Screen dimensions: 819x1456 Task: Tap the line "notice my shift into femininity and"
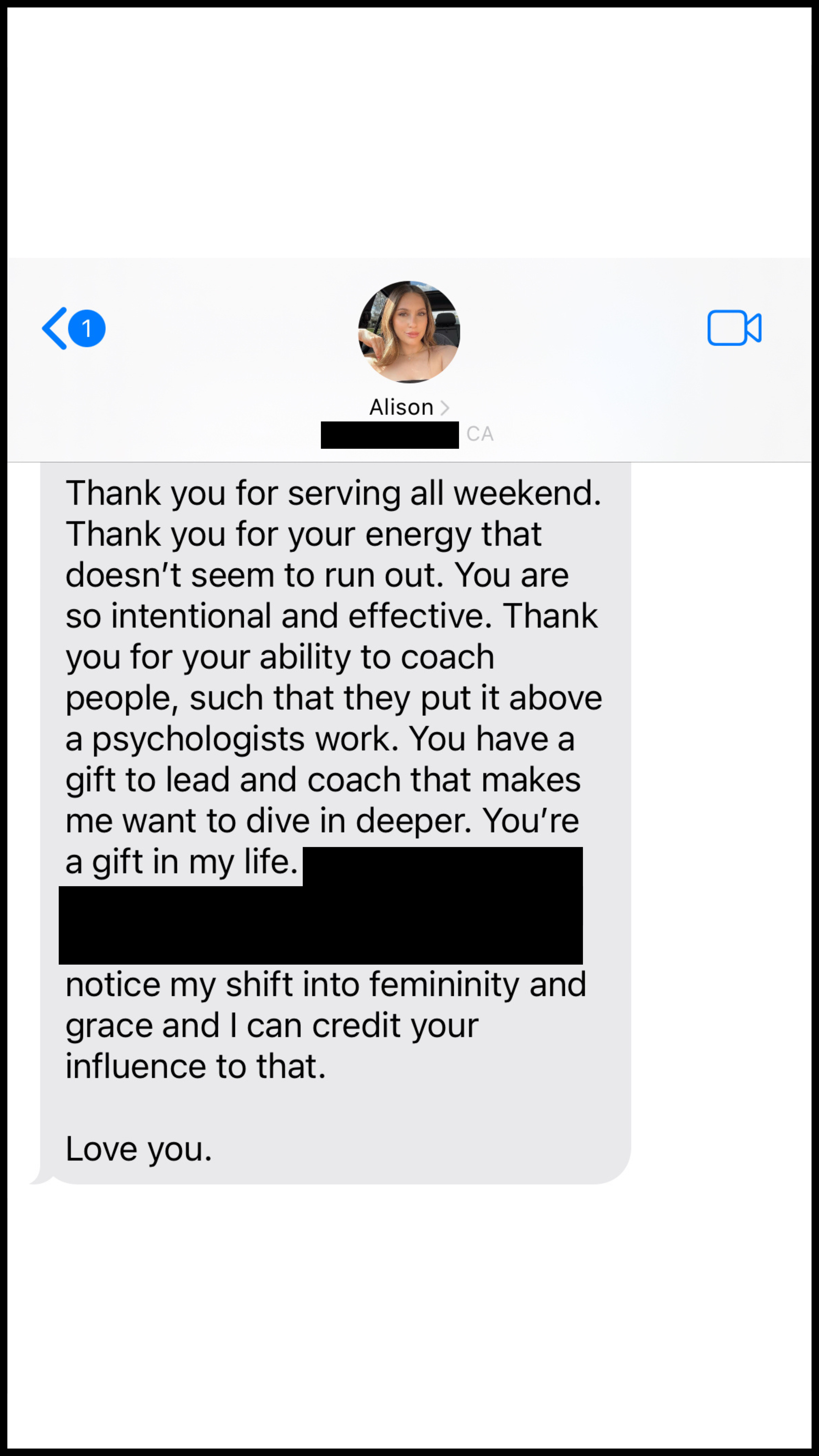pyautogui.click(x=326, y=985)
